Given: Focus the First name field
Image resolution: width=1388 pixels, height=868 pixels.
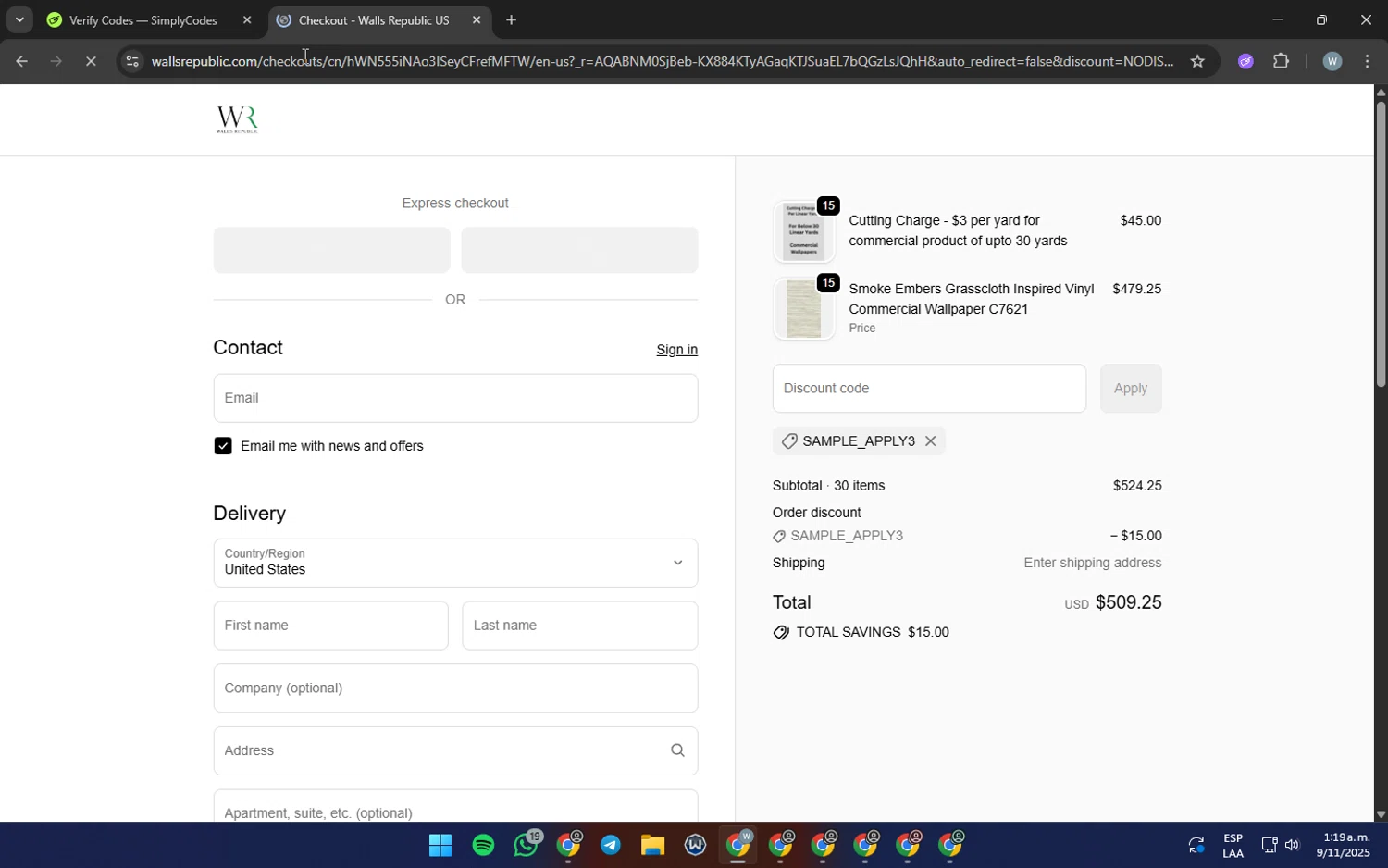Looking at the screenshot, I should [330, 626].
